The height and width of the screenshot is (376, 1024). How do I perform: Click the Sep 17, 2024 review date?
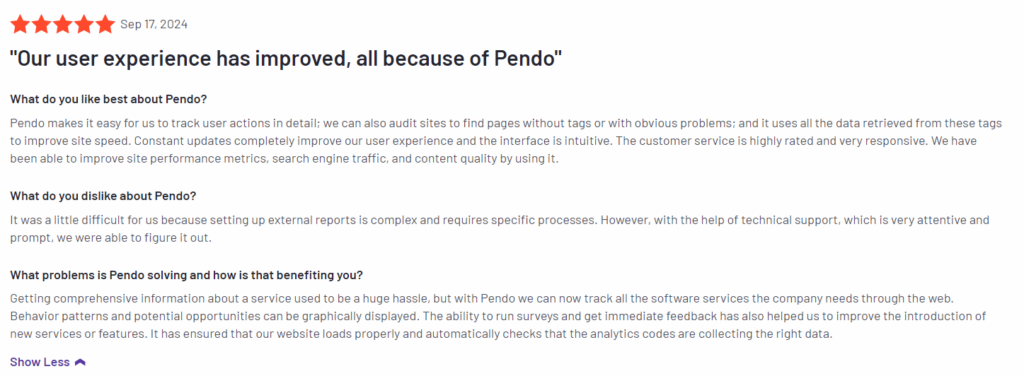(x=154, y=25)
